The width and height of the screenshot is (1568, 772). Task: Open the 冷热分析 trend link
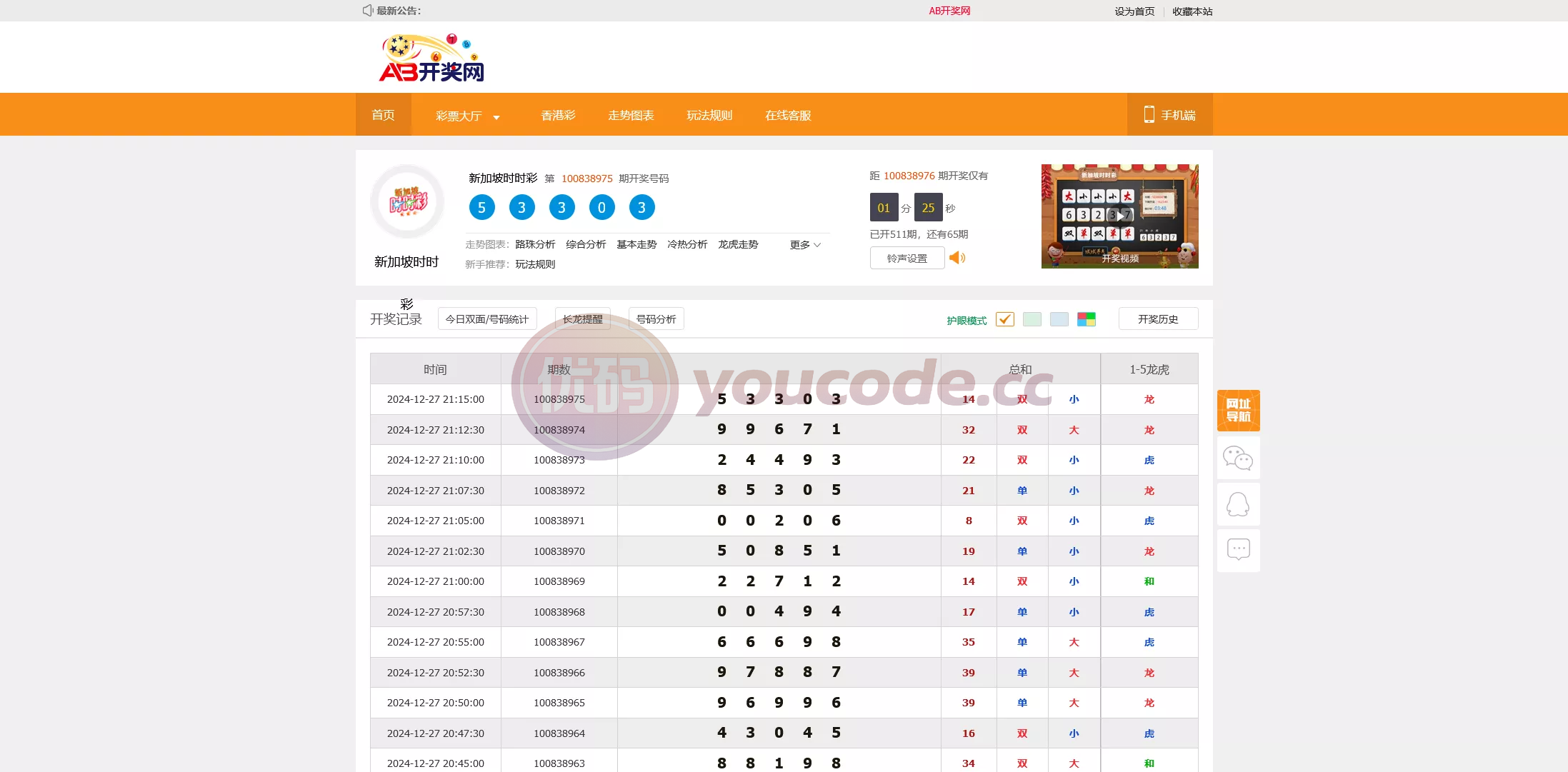tap(687, 244)
